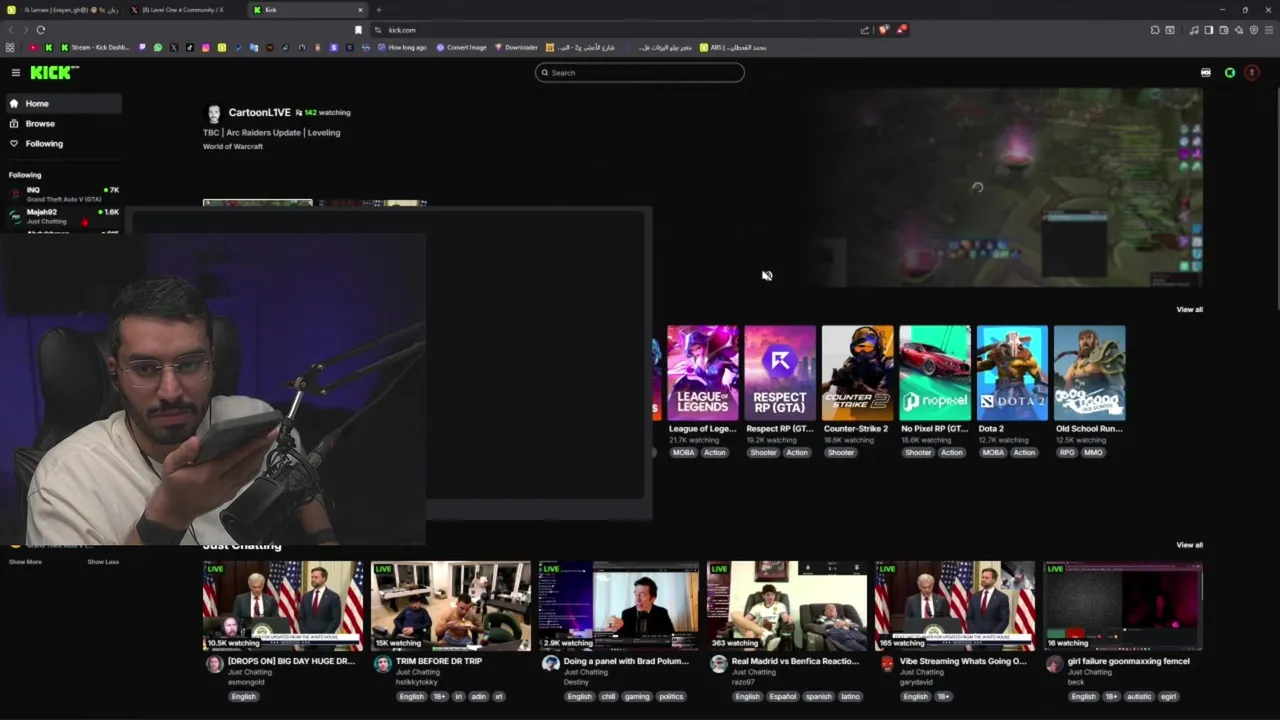
Task: Select MMO tag under Old School RuneScape
Action: (1093, 453)
